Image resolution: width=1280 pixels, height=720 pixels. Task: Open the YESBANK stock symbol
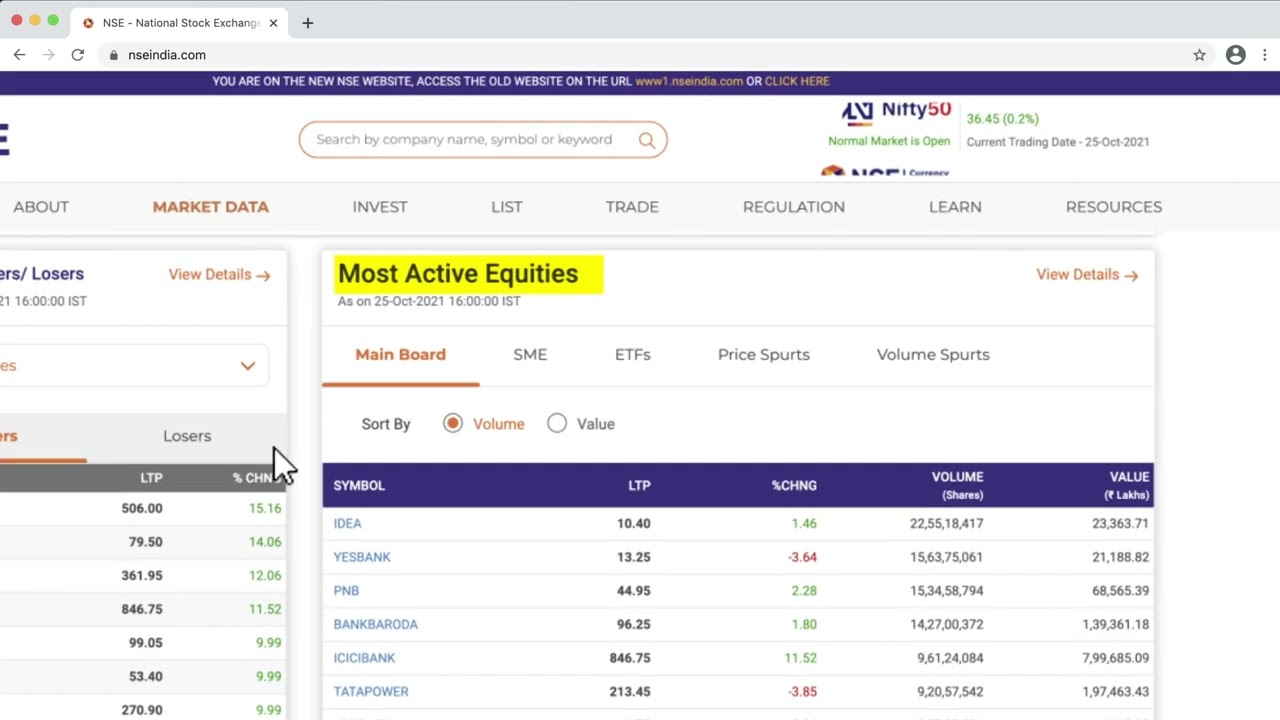click(x=362, y=557)
